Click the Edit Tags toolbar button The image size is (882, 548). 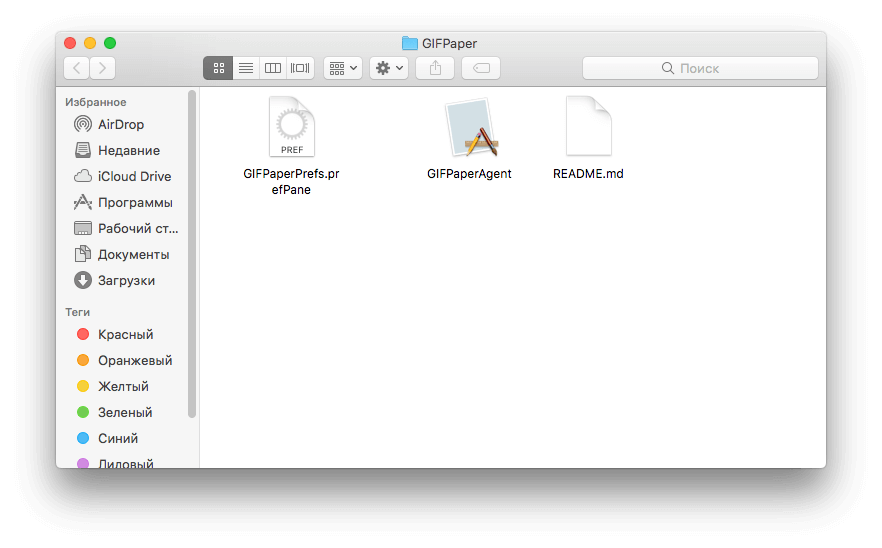click(481, 68)
